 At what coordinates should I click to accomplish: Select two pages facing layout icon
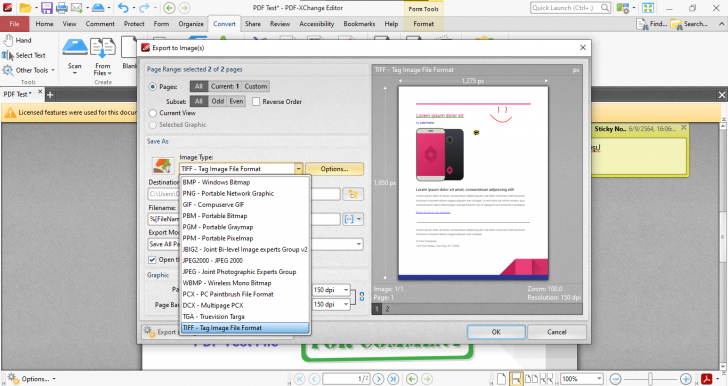531,379
